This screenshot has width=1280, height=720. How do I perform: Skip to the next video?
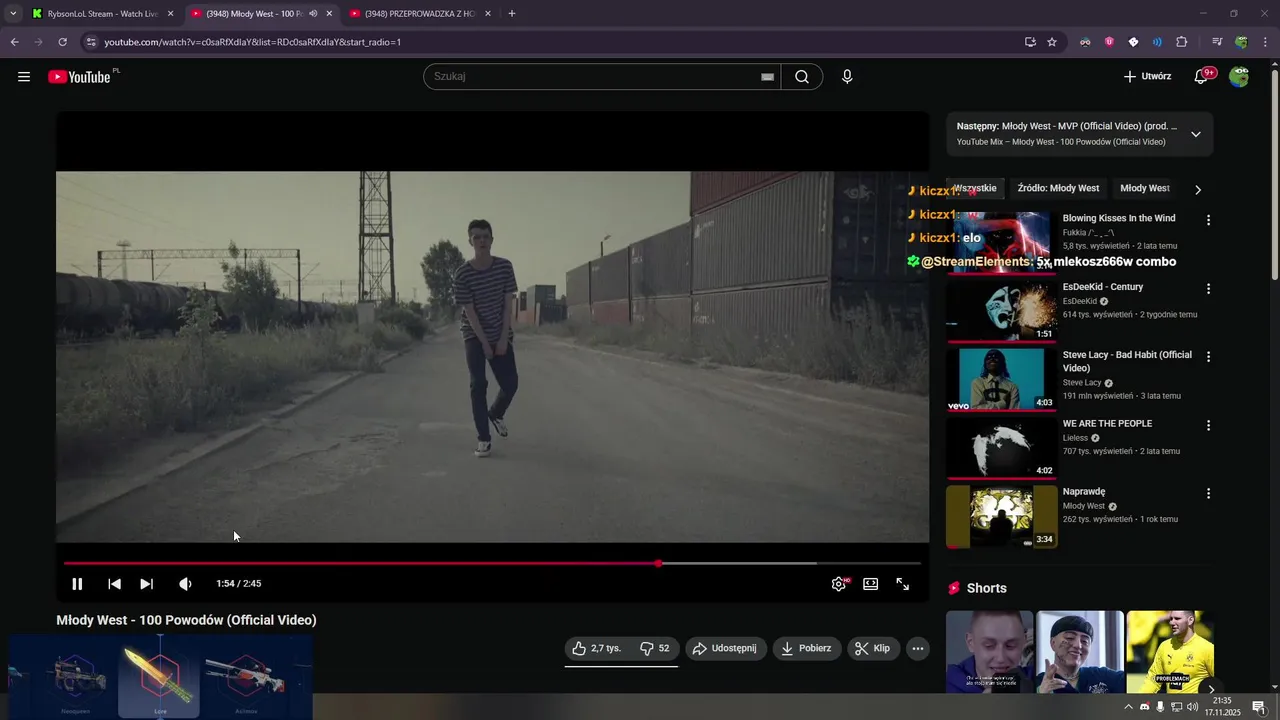tap(146, 584)
